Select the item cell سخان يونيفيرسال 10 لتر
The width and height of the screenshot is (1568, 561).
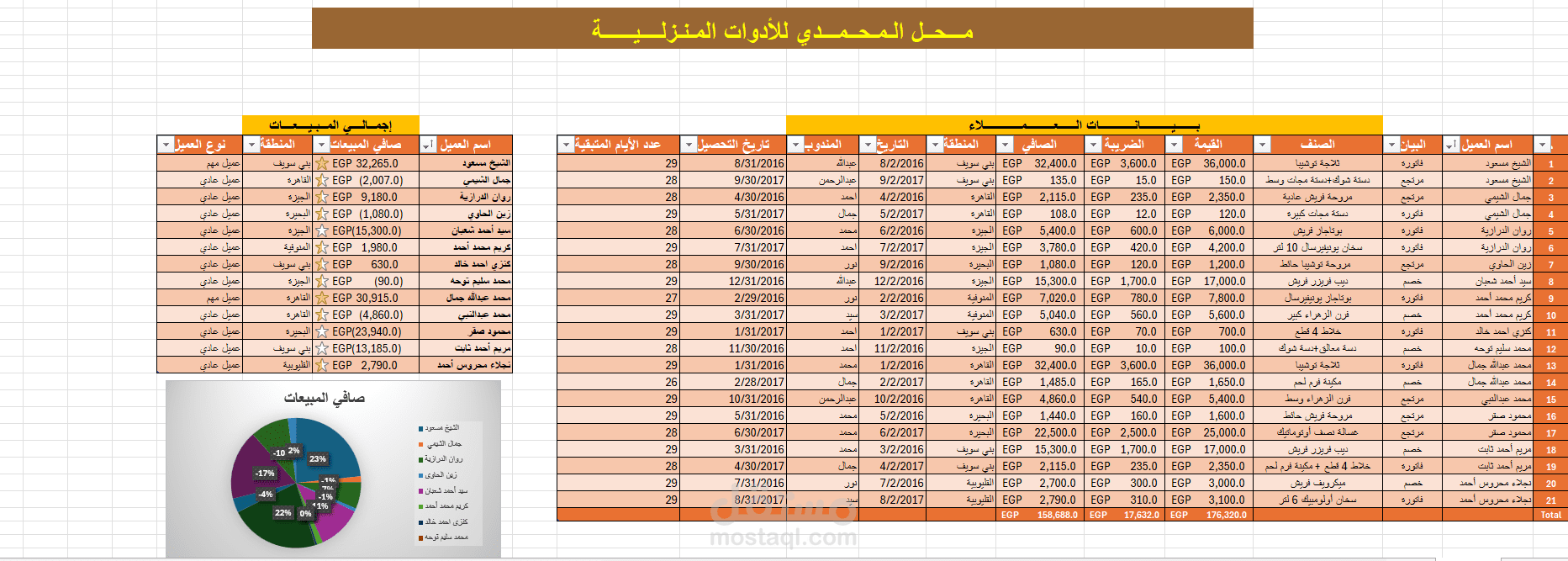tap(1317, 247)
